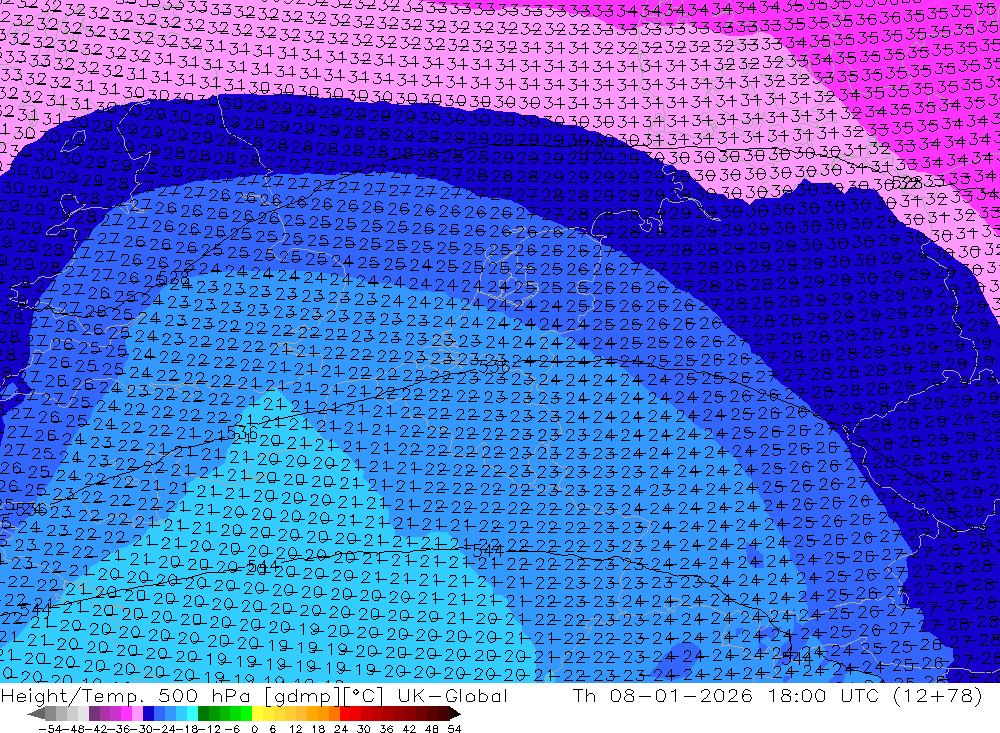This screenshot has width=1000, height=733.
Task: Click the 'Th' weekday abbreviation
Action: tap(584, 696)
